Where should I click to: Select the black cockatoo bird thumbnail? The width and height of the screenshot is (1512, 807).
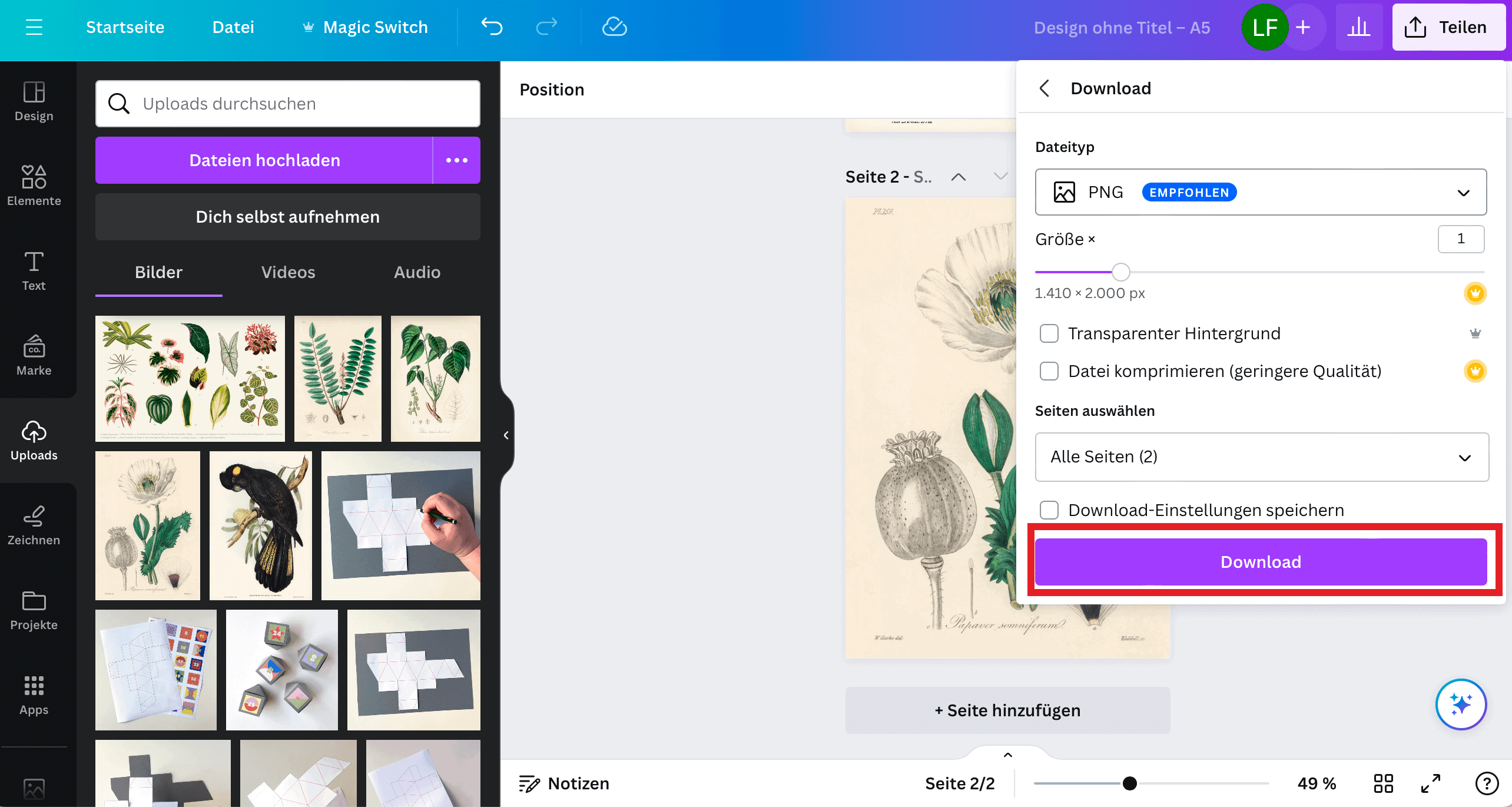[261, 526]
